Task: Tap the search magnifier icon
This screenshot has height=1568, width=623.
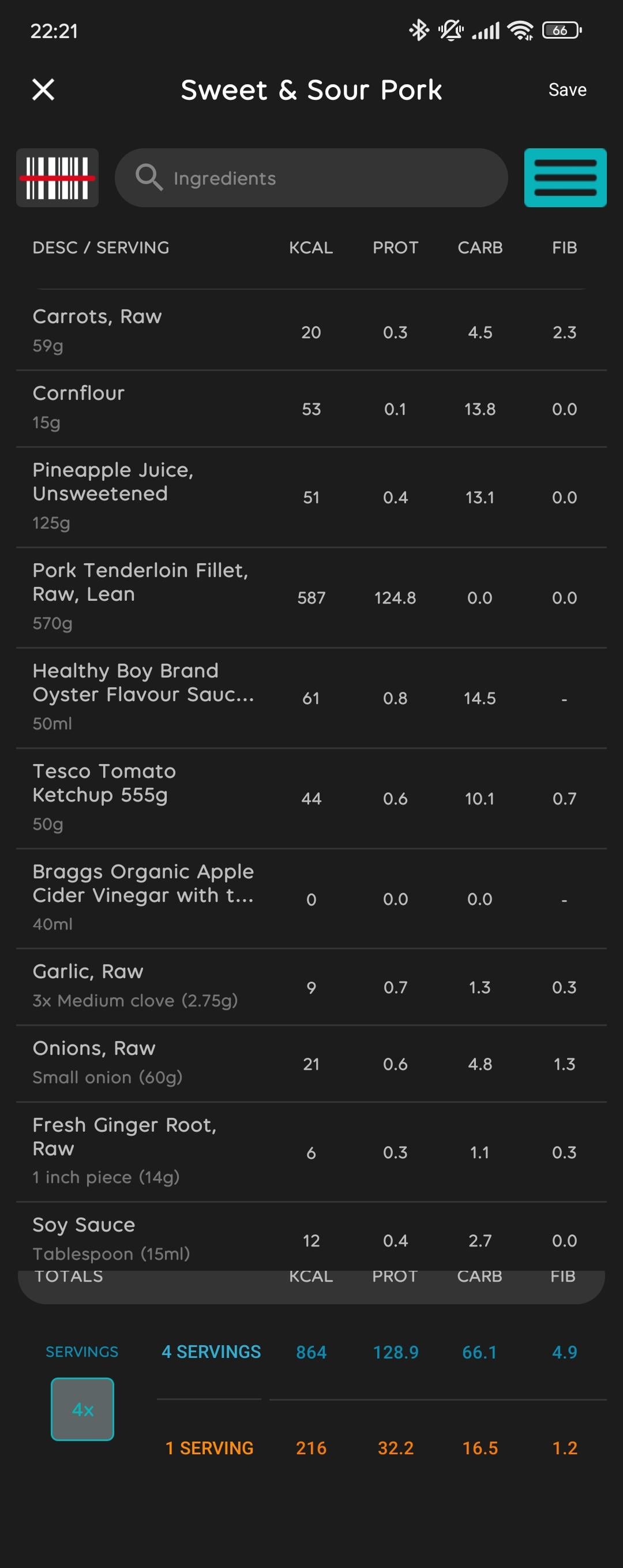Action: pos(148,178)
